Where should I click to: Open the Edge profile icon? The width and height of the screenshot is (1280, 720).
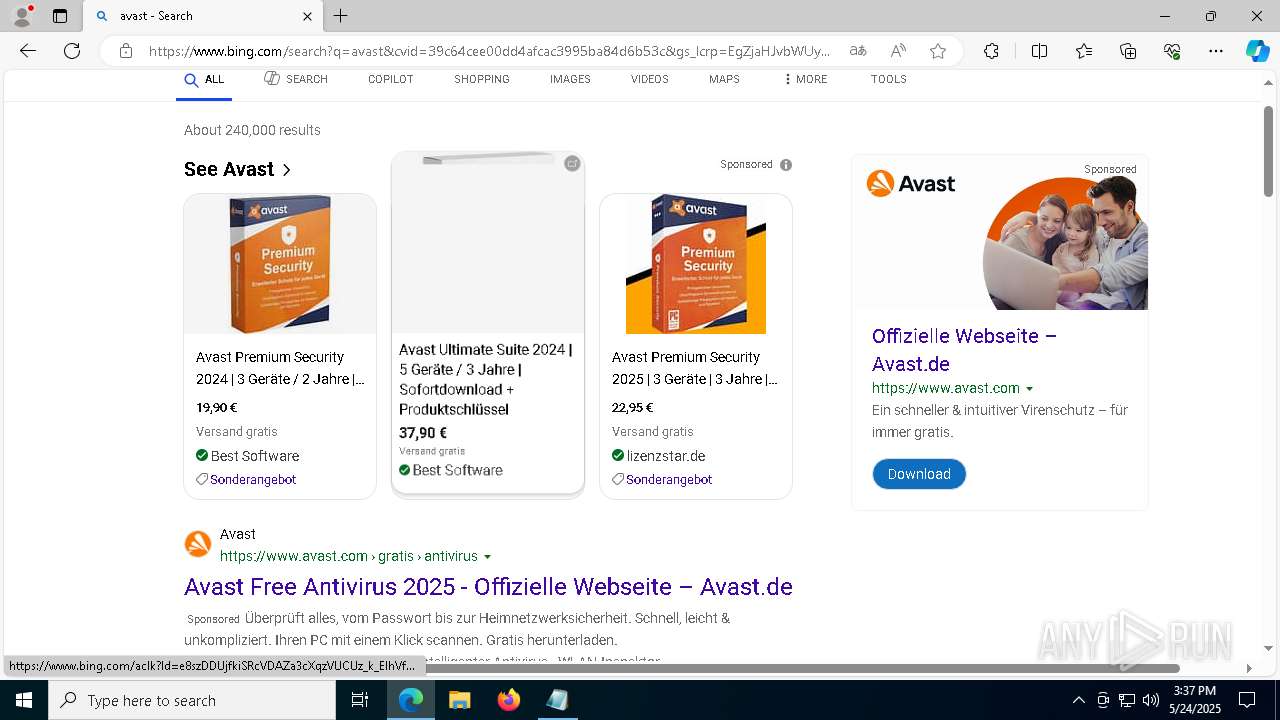point(21,15)
